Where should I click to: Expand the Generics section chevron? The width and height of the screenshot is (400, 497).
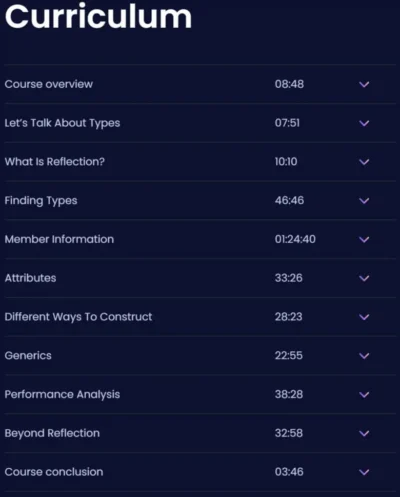click(364, 356)
